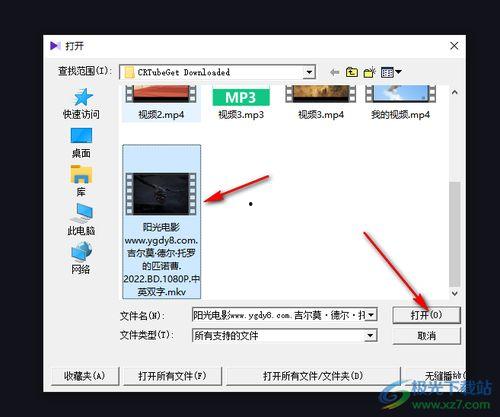Viewport: 500px width, 417px height.
Task: Click the file name text field
Action: click(279, 315)
